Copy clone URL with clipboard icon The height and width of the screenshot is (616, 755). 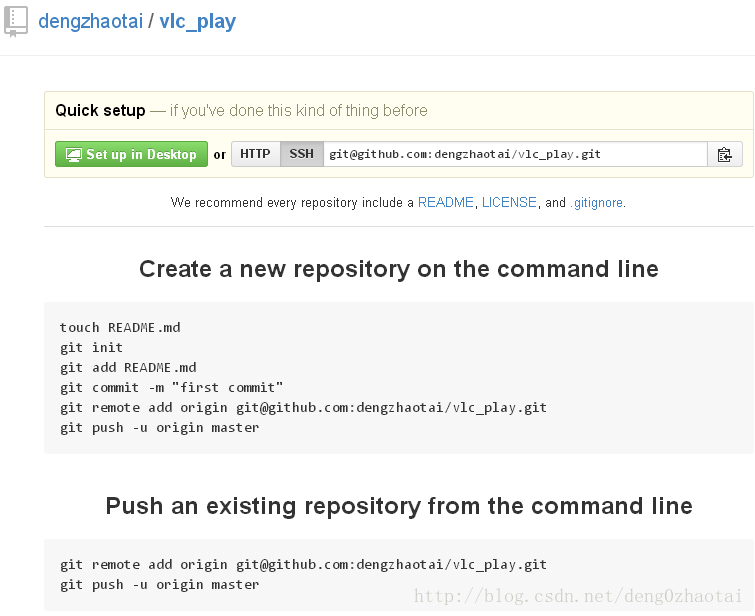(x=725, y=155)
